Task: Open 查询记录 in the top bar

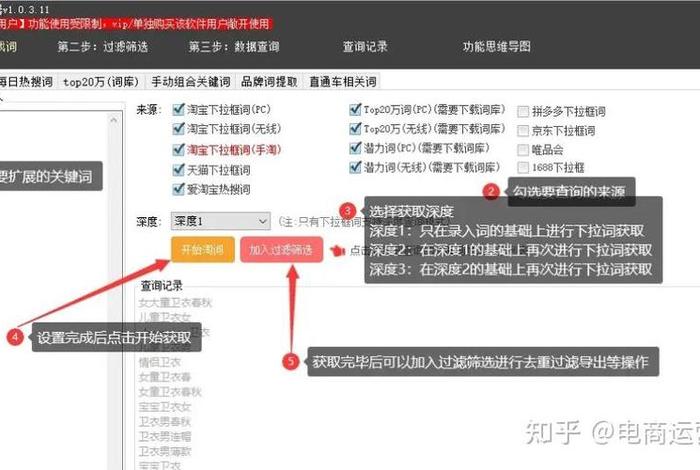Action: coord(365,46)
